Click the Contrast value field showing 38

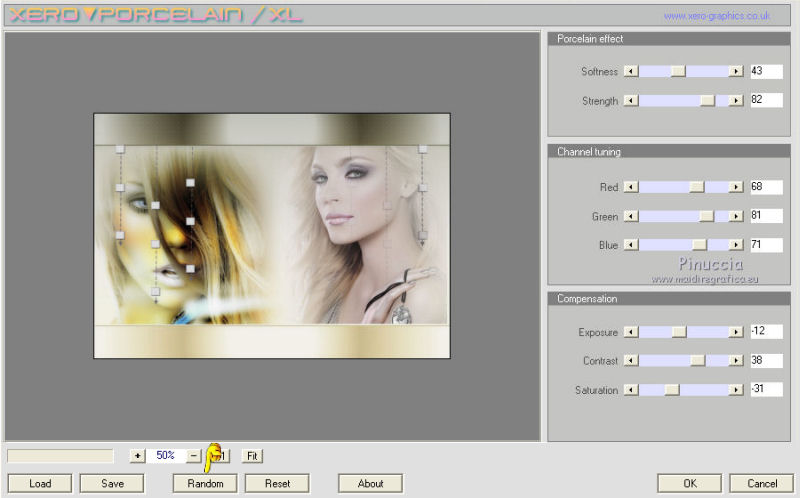point(766,361)
